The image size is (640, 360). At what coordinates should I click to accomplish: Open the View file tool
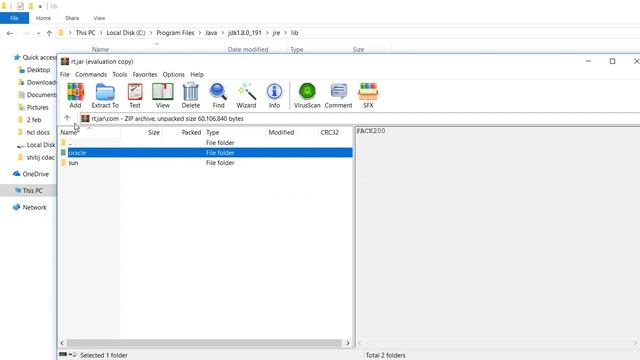[x=162, y=95]
